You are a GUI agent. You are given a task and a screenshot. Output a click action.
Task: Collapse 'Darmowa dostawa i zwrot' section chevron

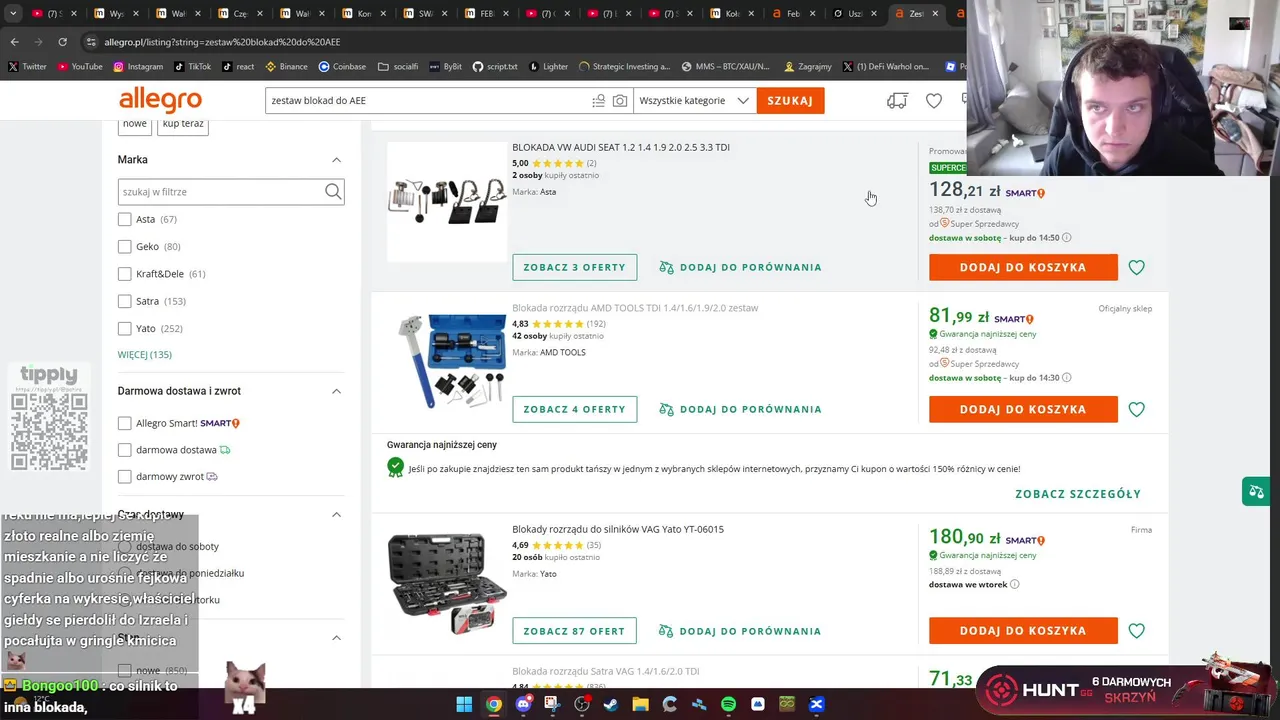point(336,391)
